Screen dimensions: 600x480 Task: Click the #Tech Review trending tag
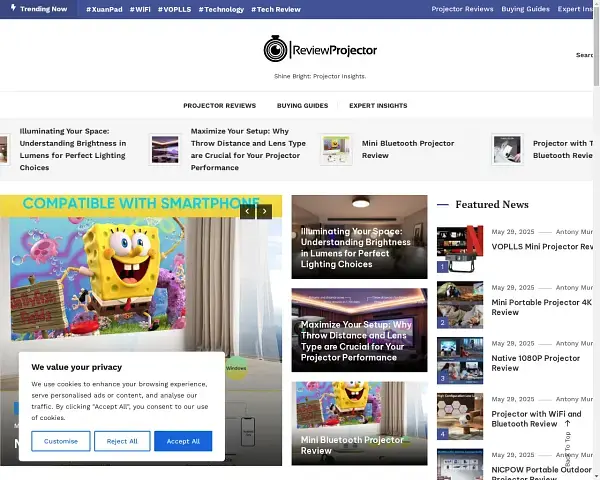pyautogui.click(x=275, y=9)
